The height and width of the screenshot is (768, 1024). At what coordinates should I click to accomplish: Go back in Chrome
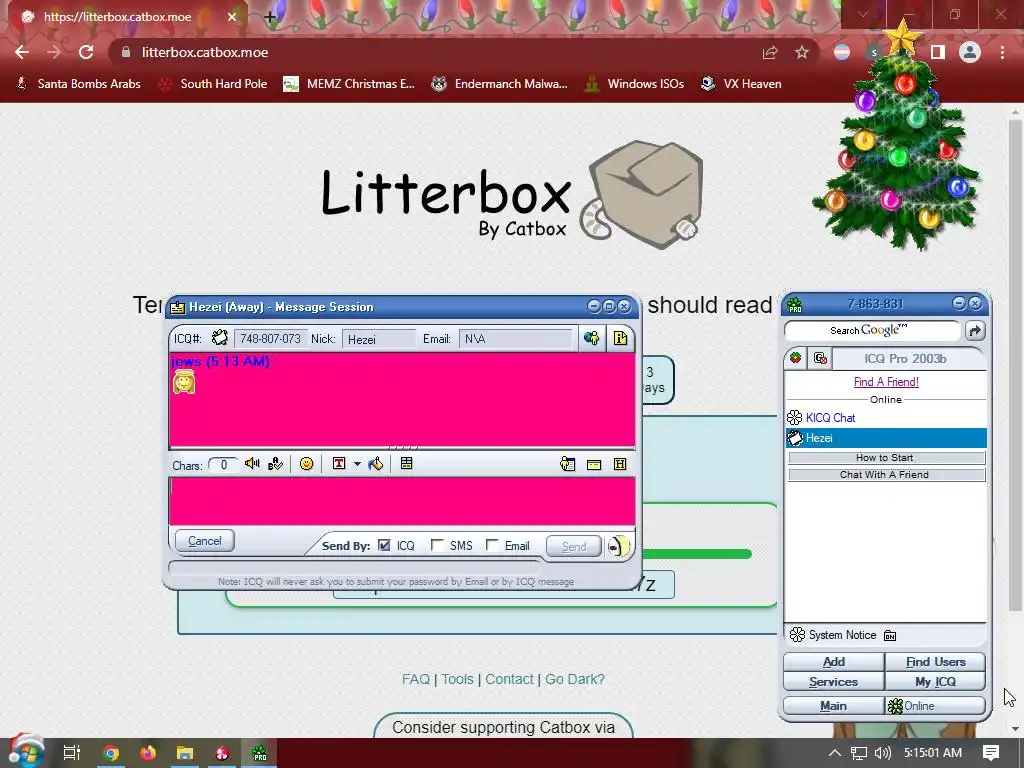click(22, 52)
